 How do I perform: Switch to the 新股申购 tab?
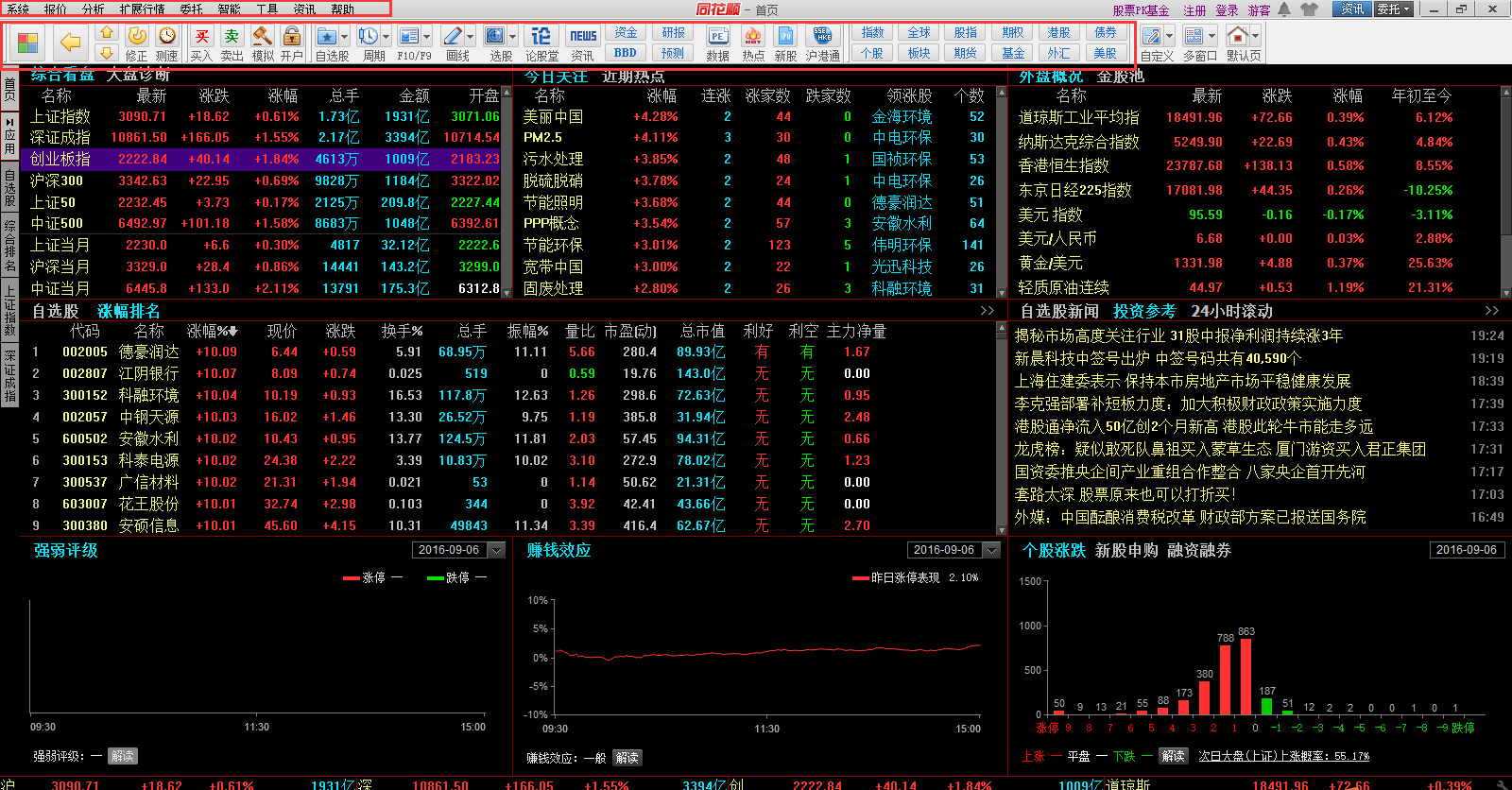pyautogui.click(x=1125, y=550)
